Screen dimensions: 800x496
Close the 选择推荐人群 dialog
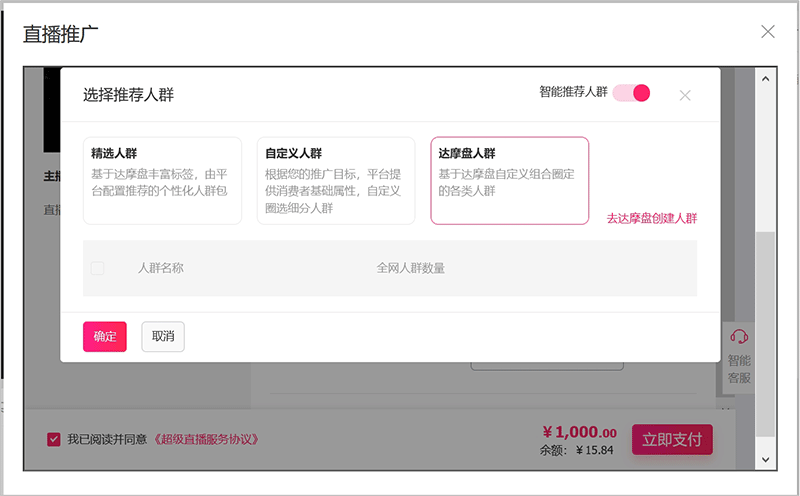685,95
